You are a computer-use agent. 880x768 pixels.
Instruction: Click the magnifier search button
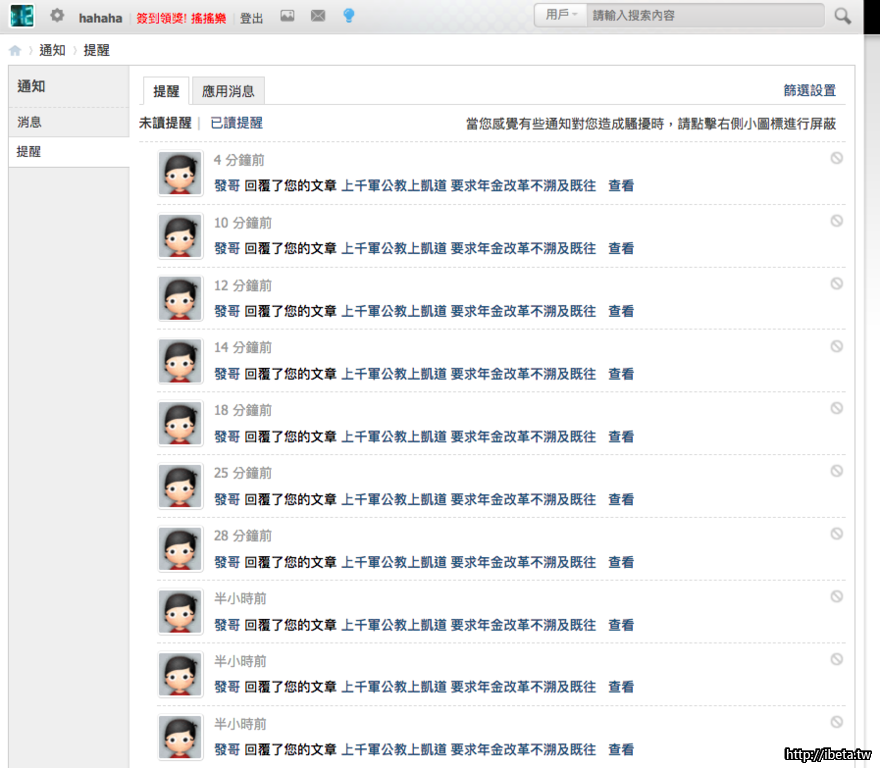pyautogui.click(x=843, y=16)
